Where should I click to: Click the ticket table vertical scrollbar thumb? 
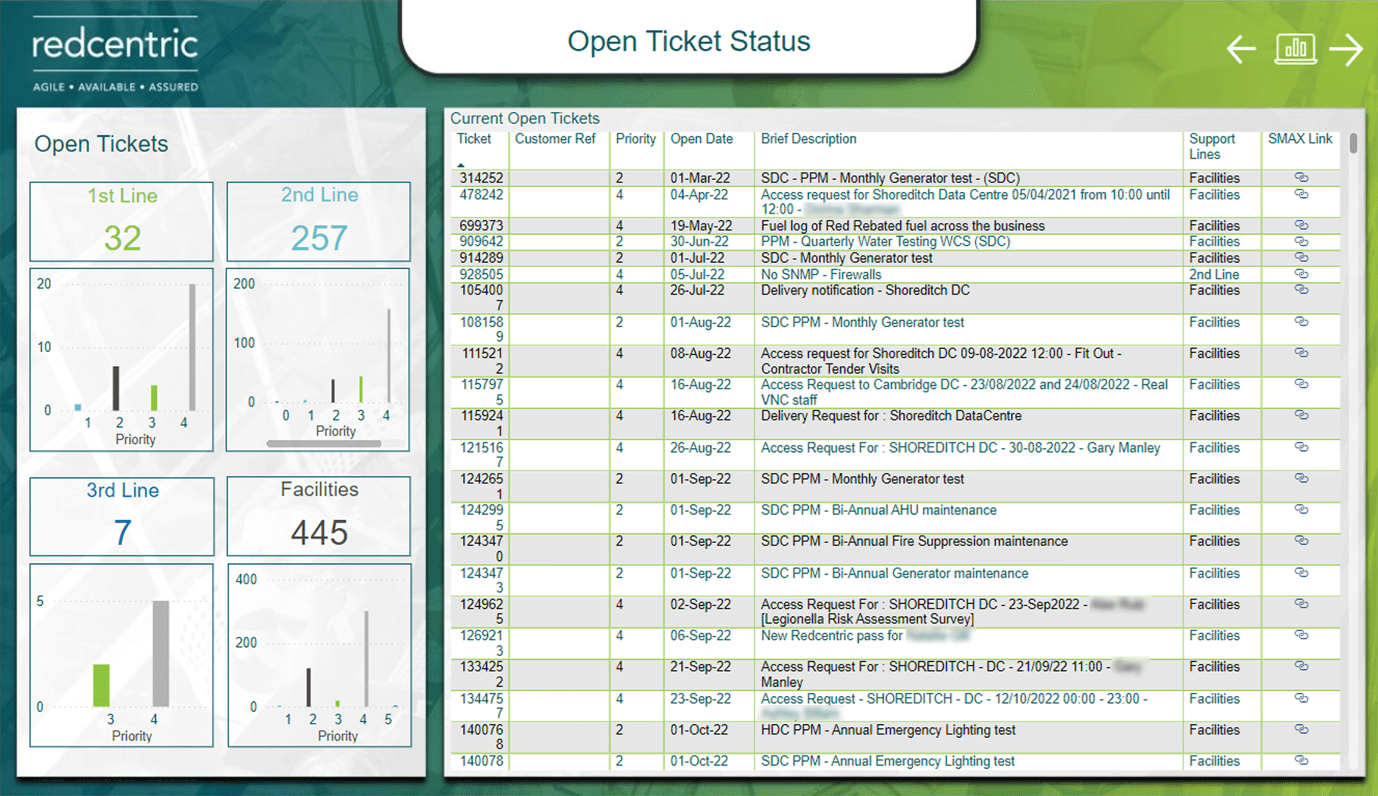pos(1354,143)
